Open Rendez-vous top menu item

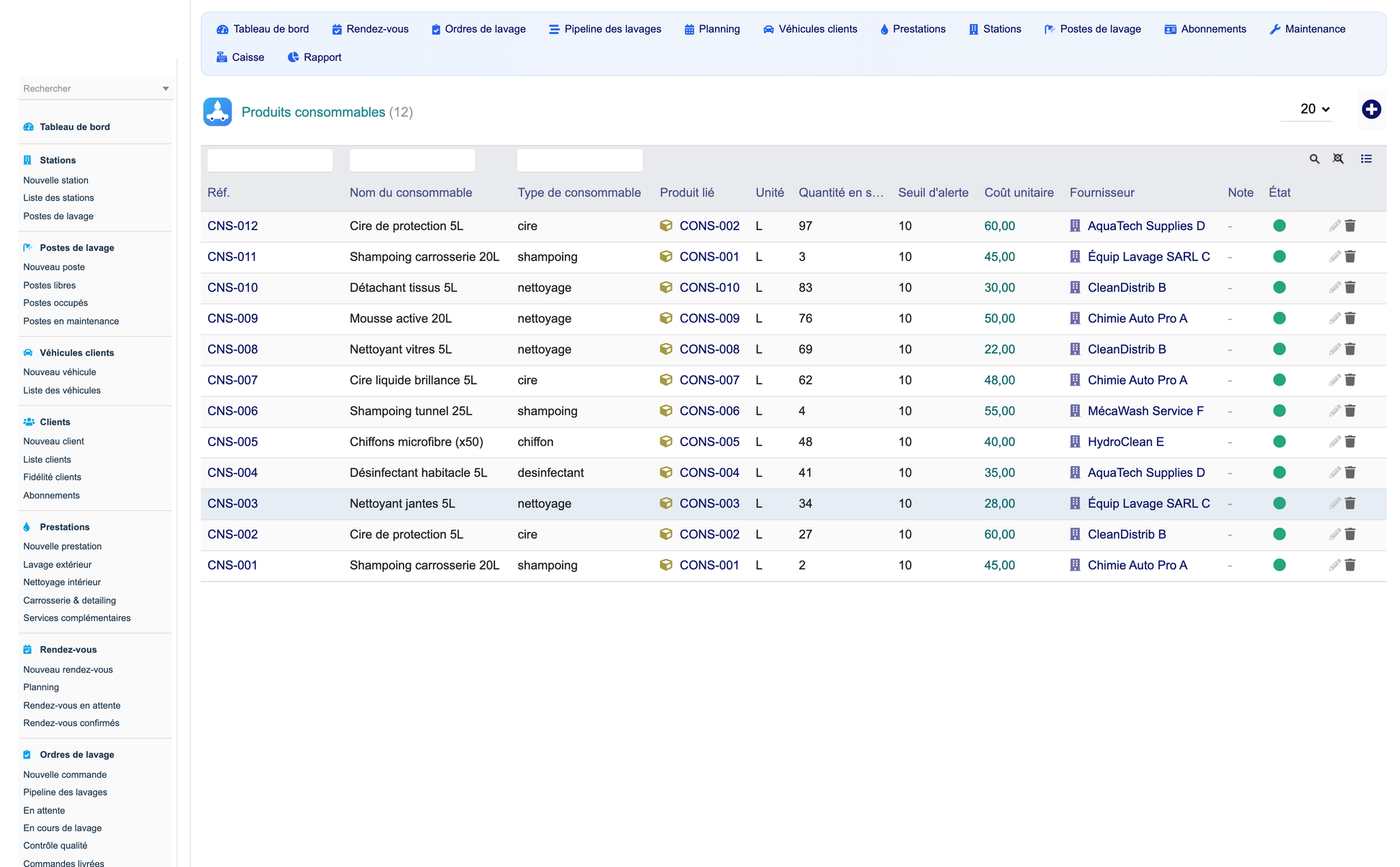coord(370,29)
